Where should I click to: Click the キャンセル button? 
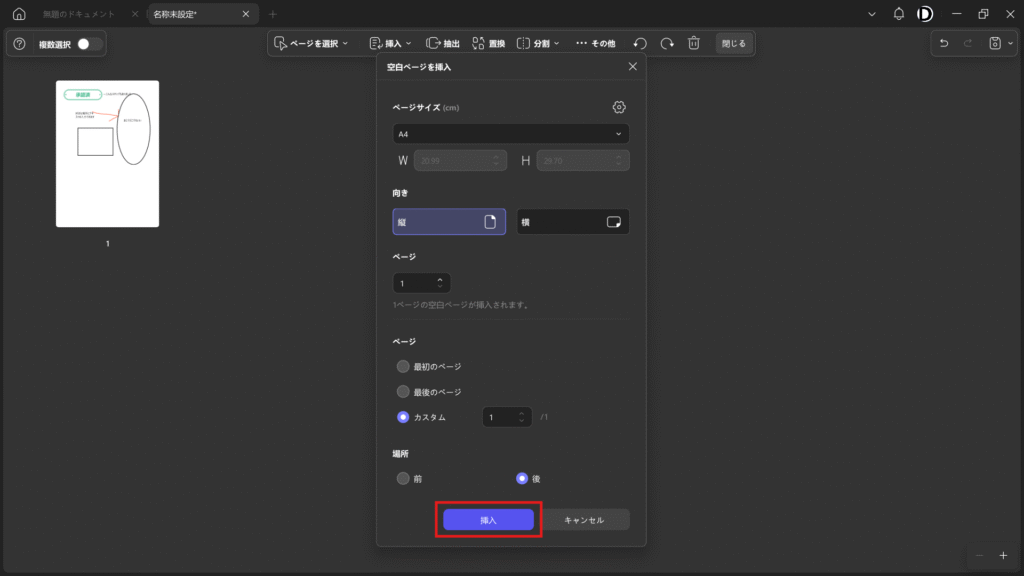pos(584,520)
